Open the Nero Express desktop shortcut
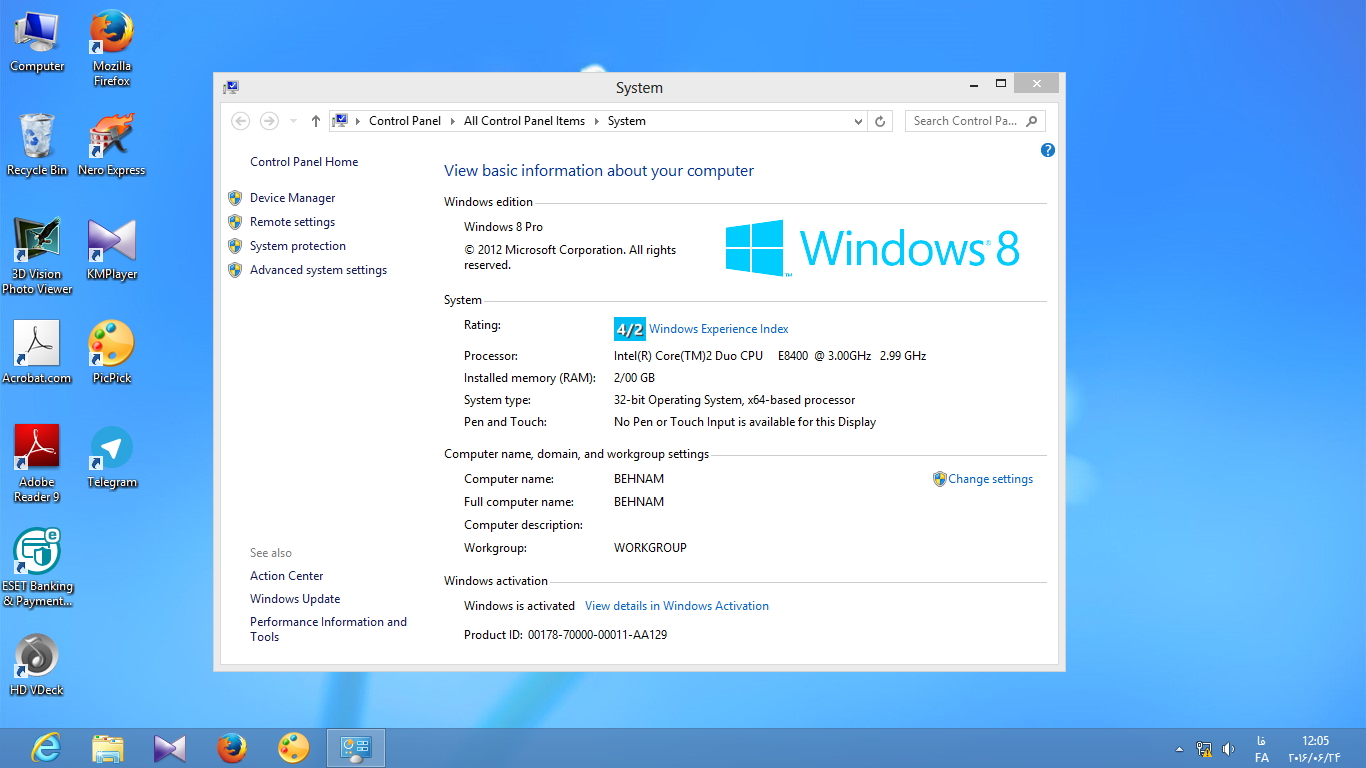Screen dimensions: 1366x768 (x=111, y=145)
